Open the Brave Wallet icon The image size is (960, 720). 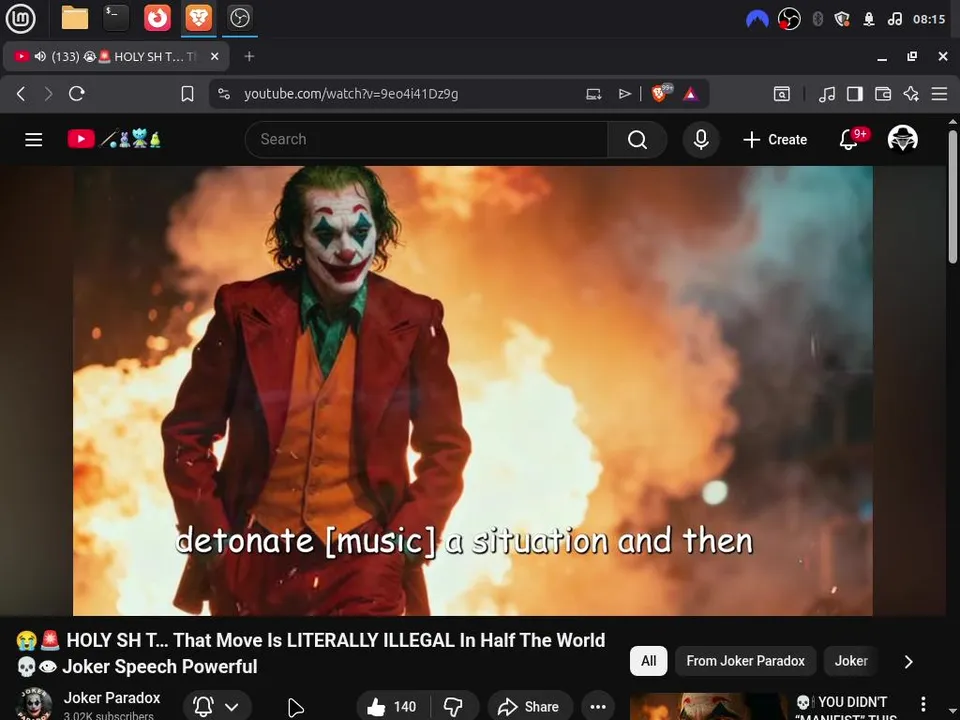[883, 94]
